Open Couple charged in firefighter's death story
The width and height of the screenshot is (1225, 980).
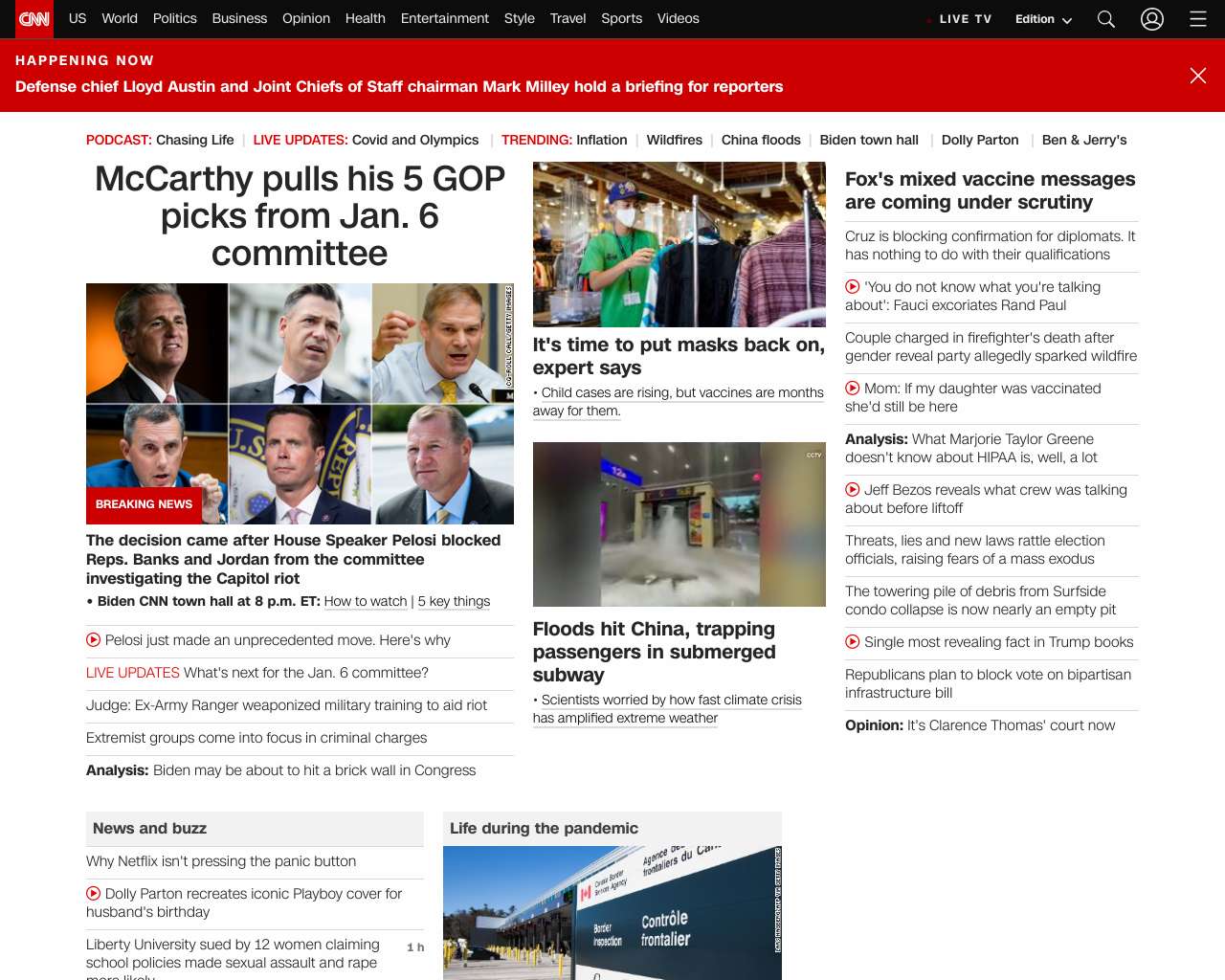pos(991,346)
